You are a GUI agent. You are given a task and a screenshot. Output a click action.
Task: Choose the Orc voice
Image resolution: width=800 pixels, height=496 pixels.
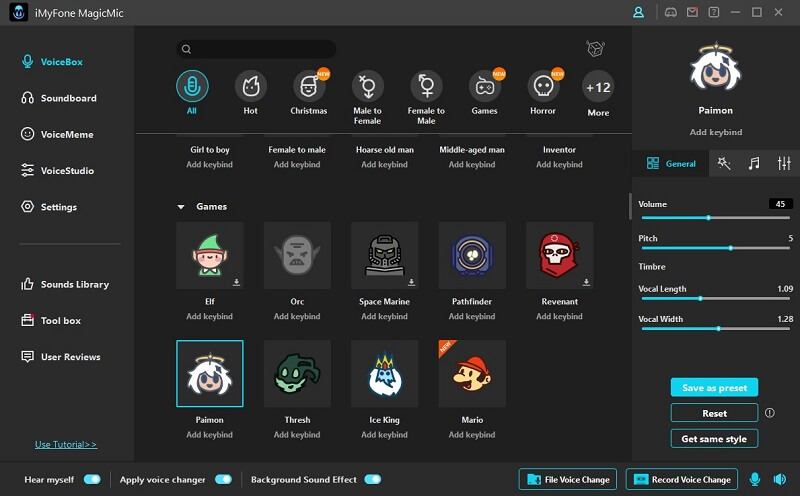[x=297, y=255]
